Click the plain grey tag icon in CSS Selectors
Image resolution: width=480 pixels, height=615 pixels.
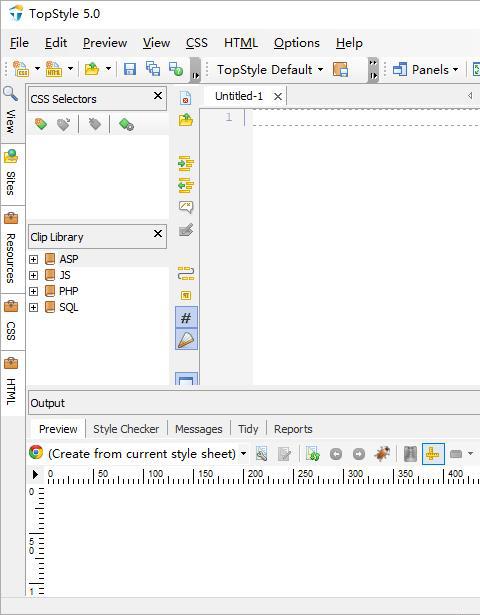click(94, 124)
